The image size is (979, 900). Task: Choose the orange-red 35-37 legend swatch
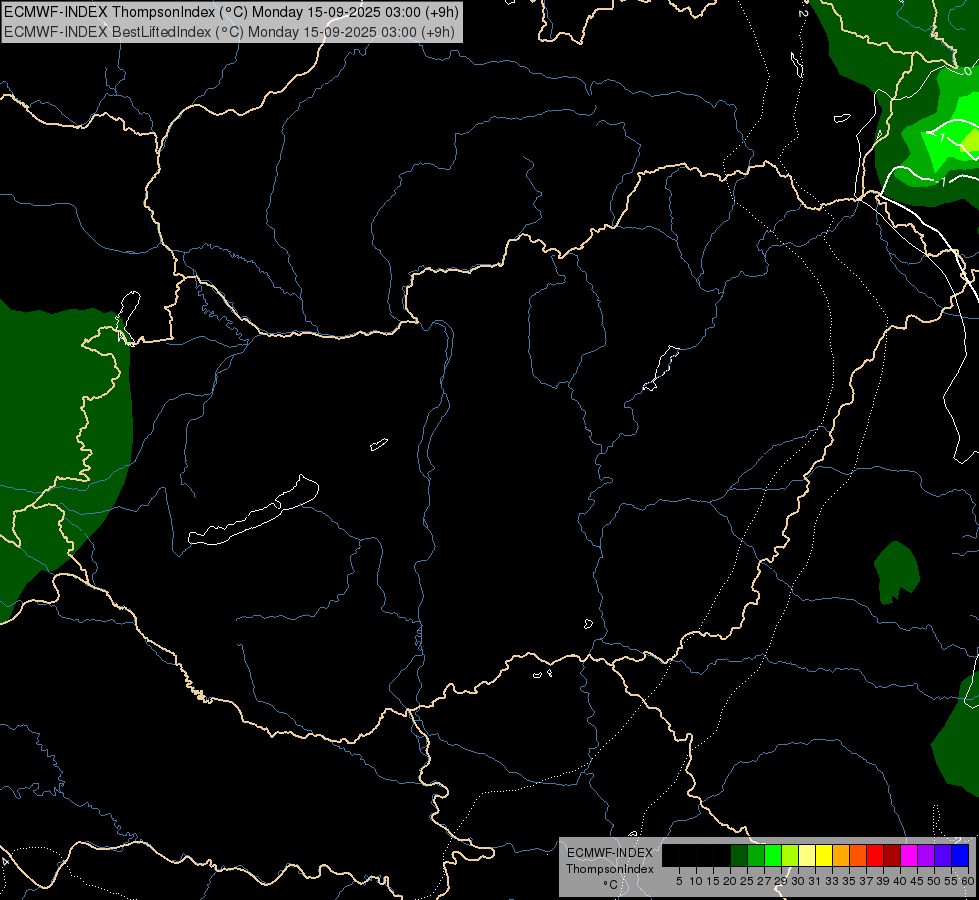pos(858,855)
